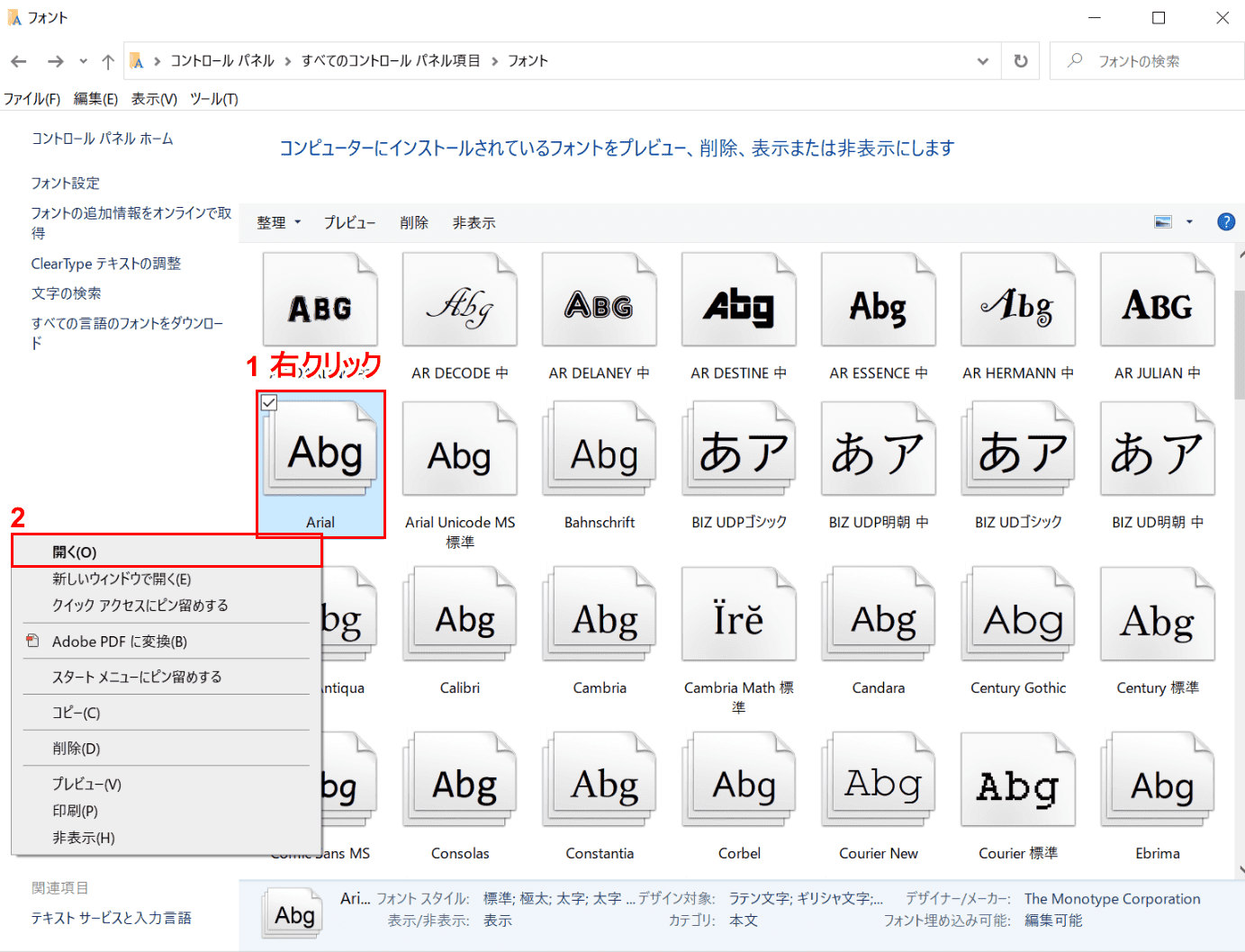Screen dimensions: 1245x952
Task: Select Adobe PDF に変換(B)
Action: point(167,642)
